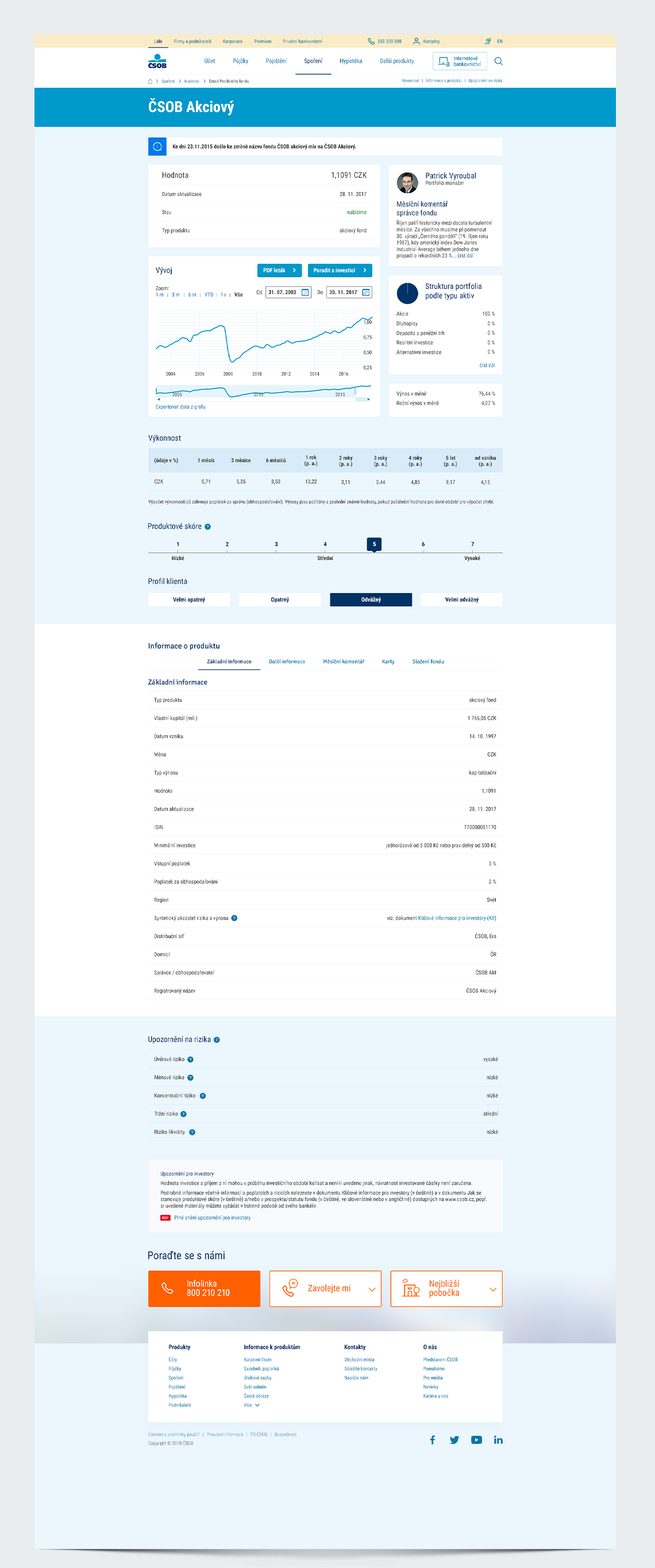Click the PDF leták button
Image resolution: width=655 pixels, height=1568 pixels.
[x=279, y=270]
